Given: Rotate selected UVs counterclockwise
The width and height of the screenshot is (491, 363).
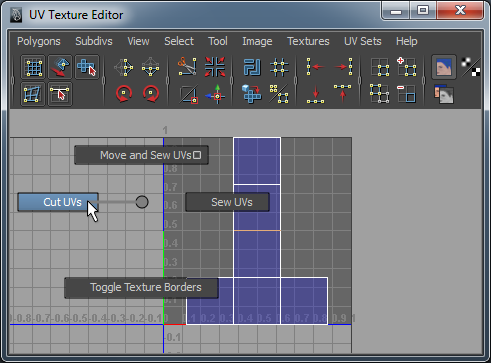Looking at the screenshot, I should [124, 94].
